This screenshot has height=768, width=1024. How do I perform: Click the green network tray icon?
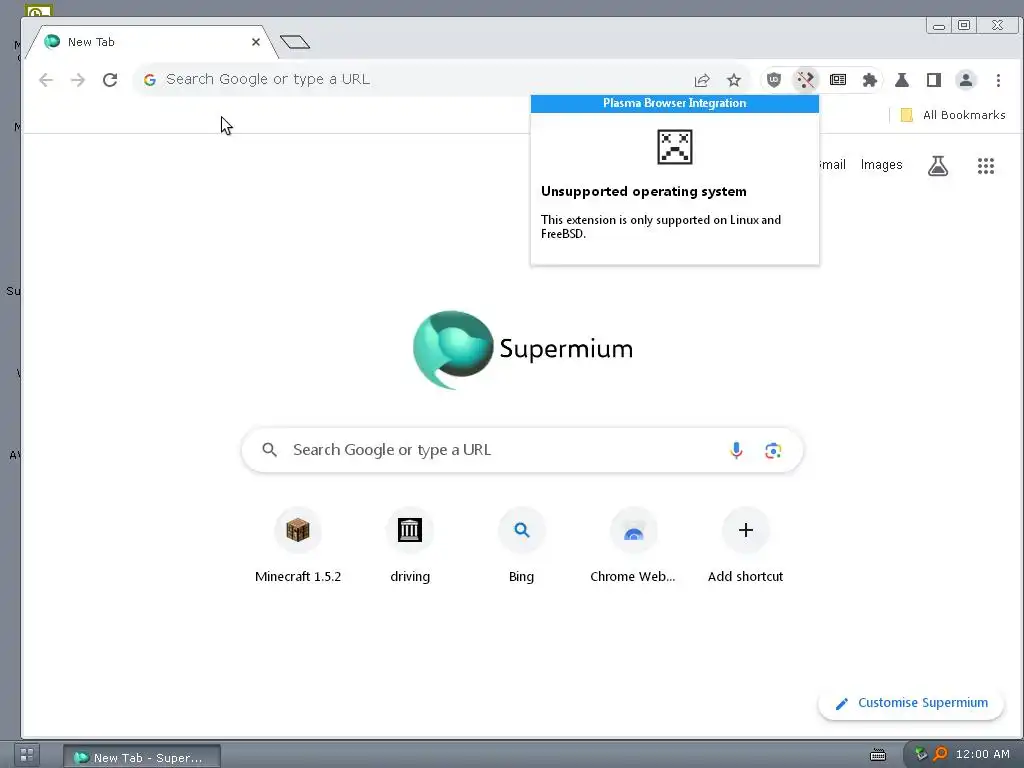pyautogui.click(x=921, y=754)
